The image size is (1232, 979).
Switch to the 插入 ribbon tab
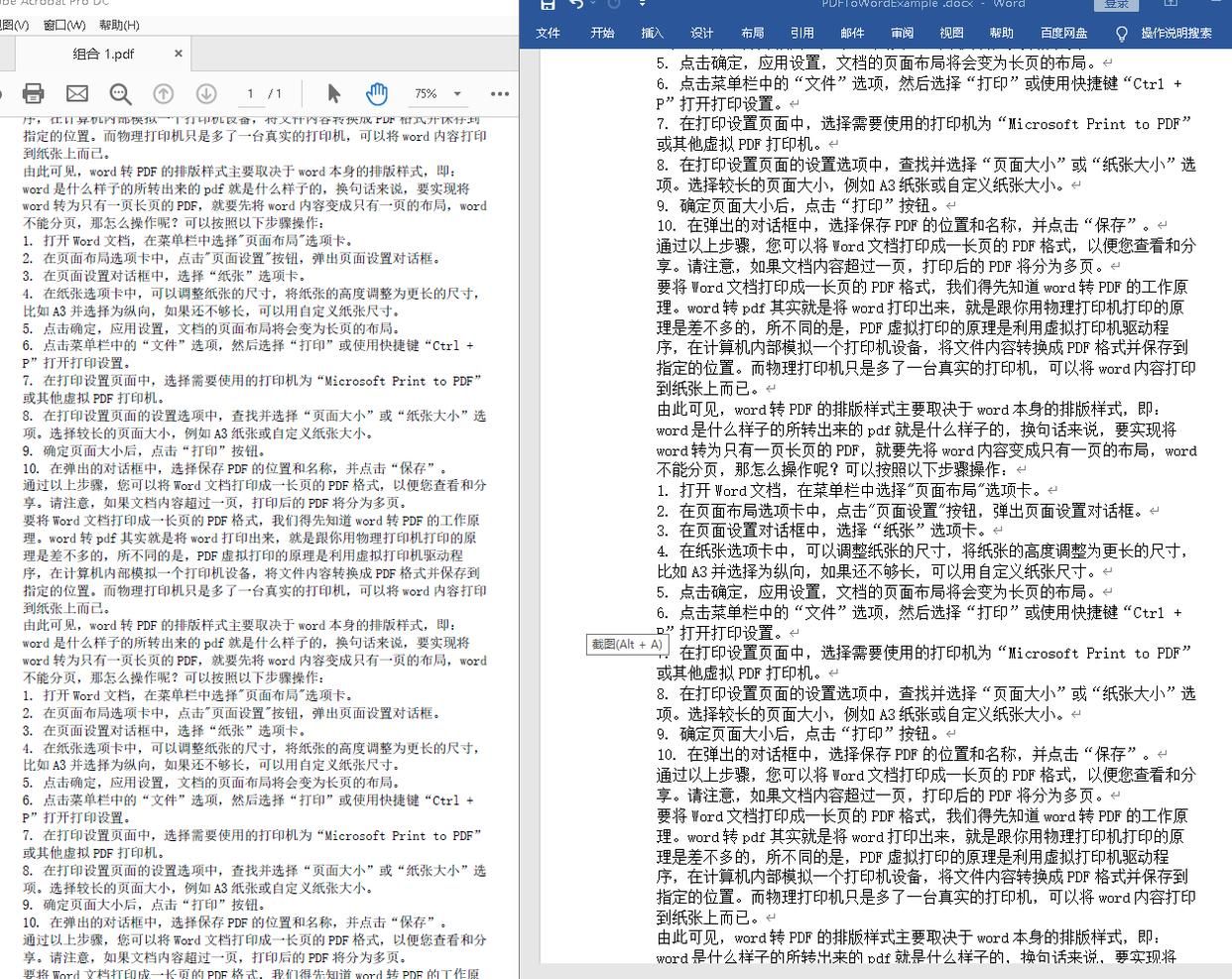pos(652,32)
